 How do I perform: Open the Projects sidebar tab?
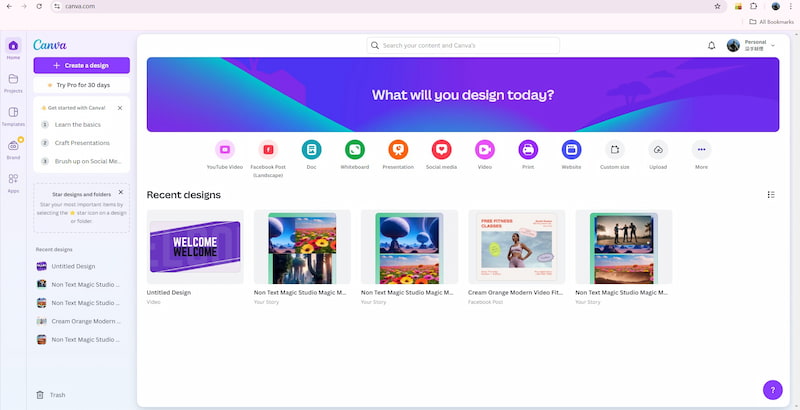coord(13,82)
